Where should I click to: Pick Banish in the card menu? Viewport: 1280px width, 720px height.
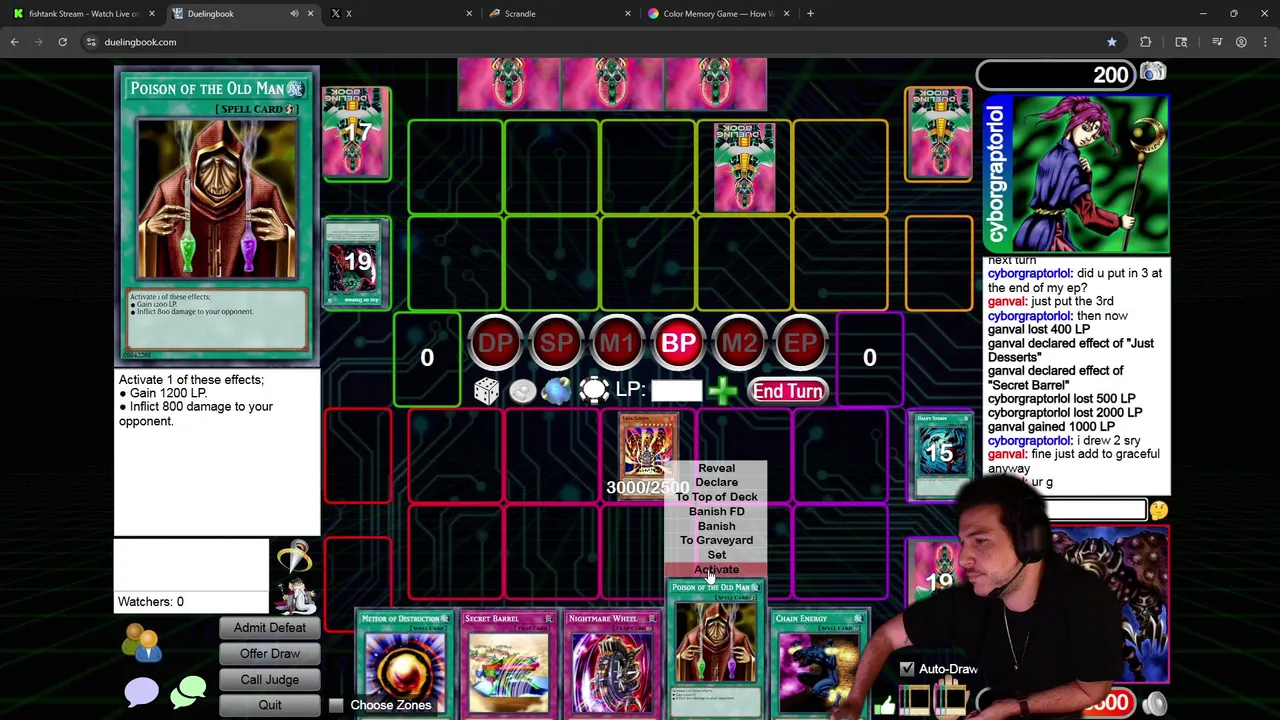pos(716,526)
